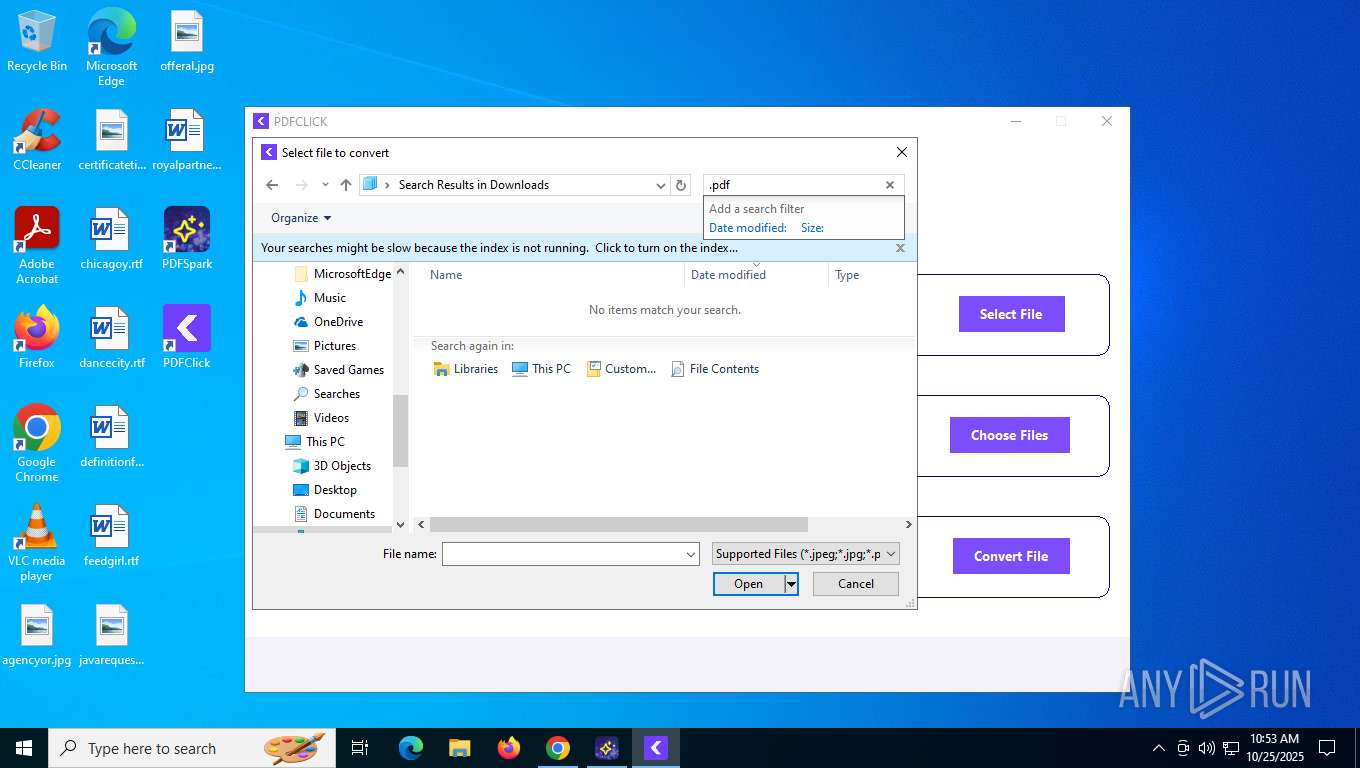Cancel the Select file dialog
This screenshot has height=768, width=1360.
tap(856, 584)
